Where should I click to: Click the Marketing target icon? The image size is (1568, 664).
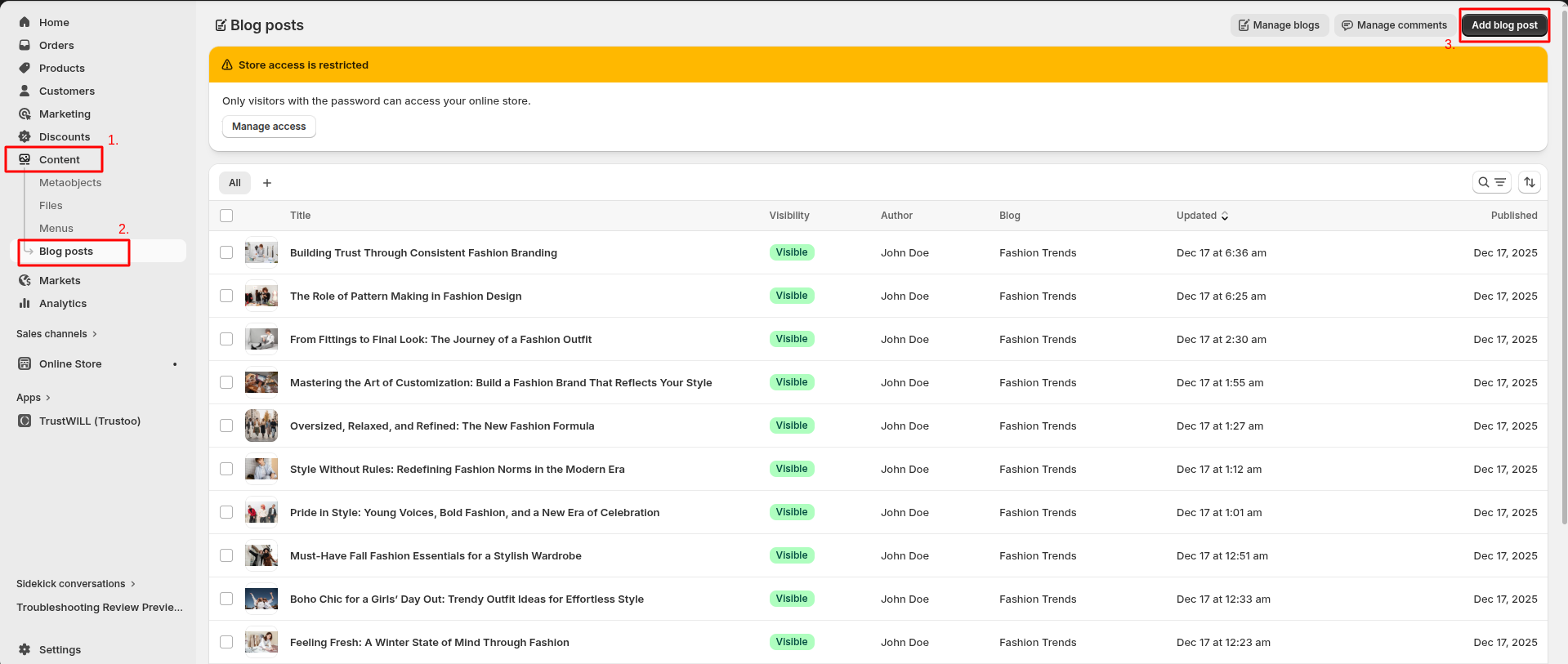(x=25, y=114)
